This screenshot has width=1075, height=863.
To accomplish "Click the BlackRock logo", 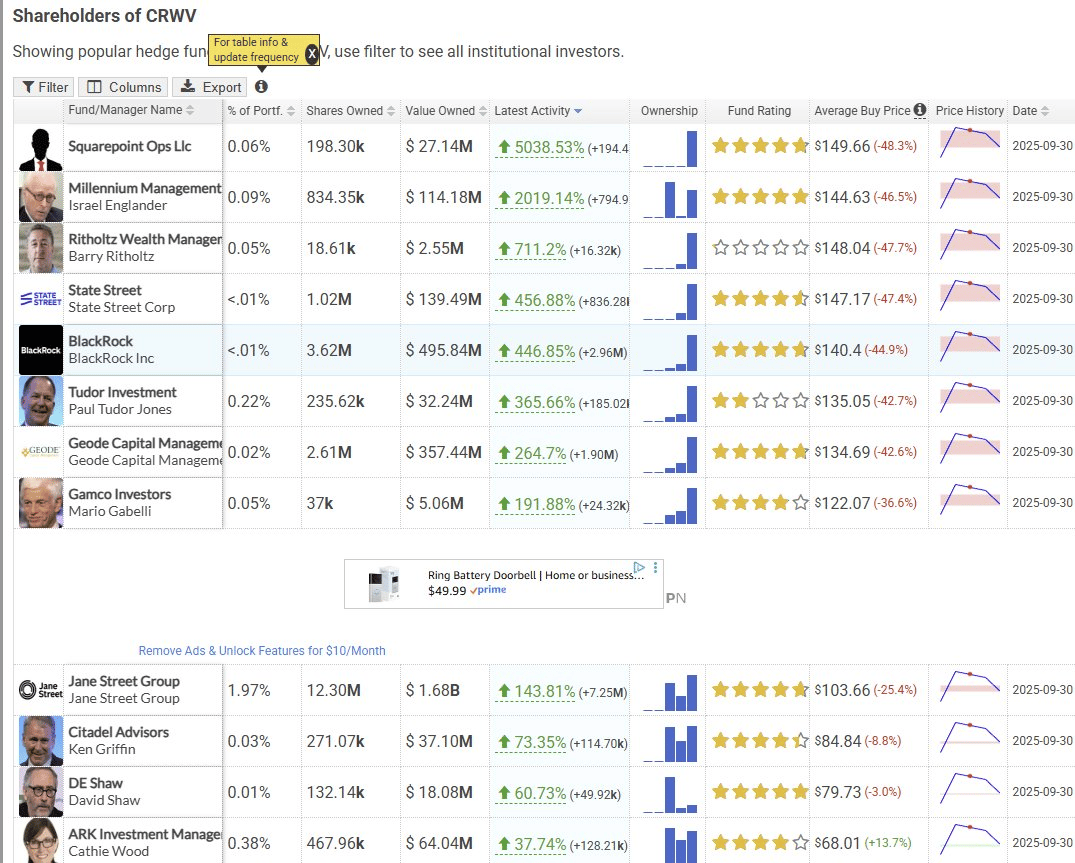I will pyautogui.click(x=40, y=350).
